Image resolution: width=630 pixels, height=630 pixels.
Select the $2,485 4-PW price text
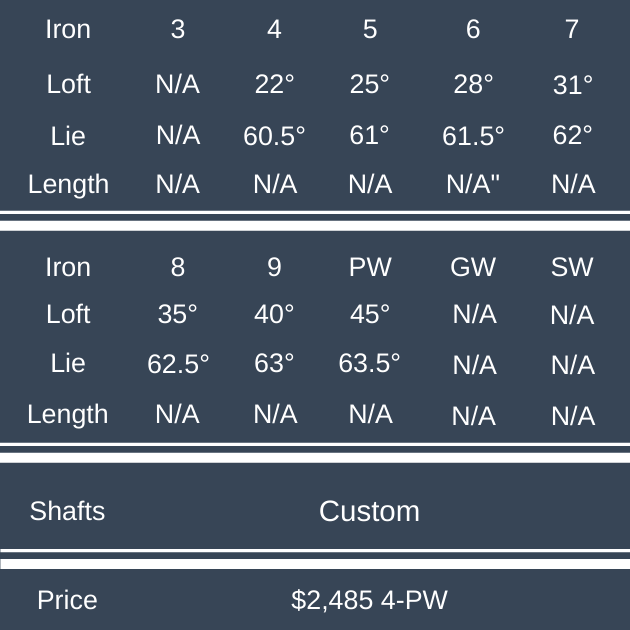(x=369, y=600)
